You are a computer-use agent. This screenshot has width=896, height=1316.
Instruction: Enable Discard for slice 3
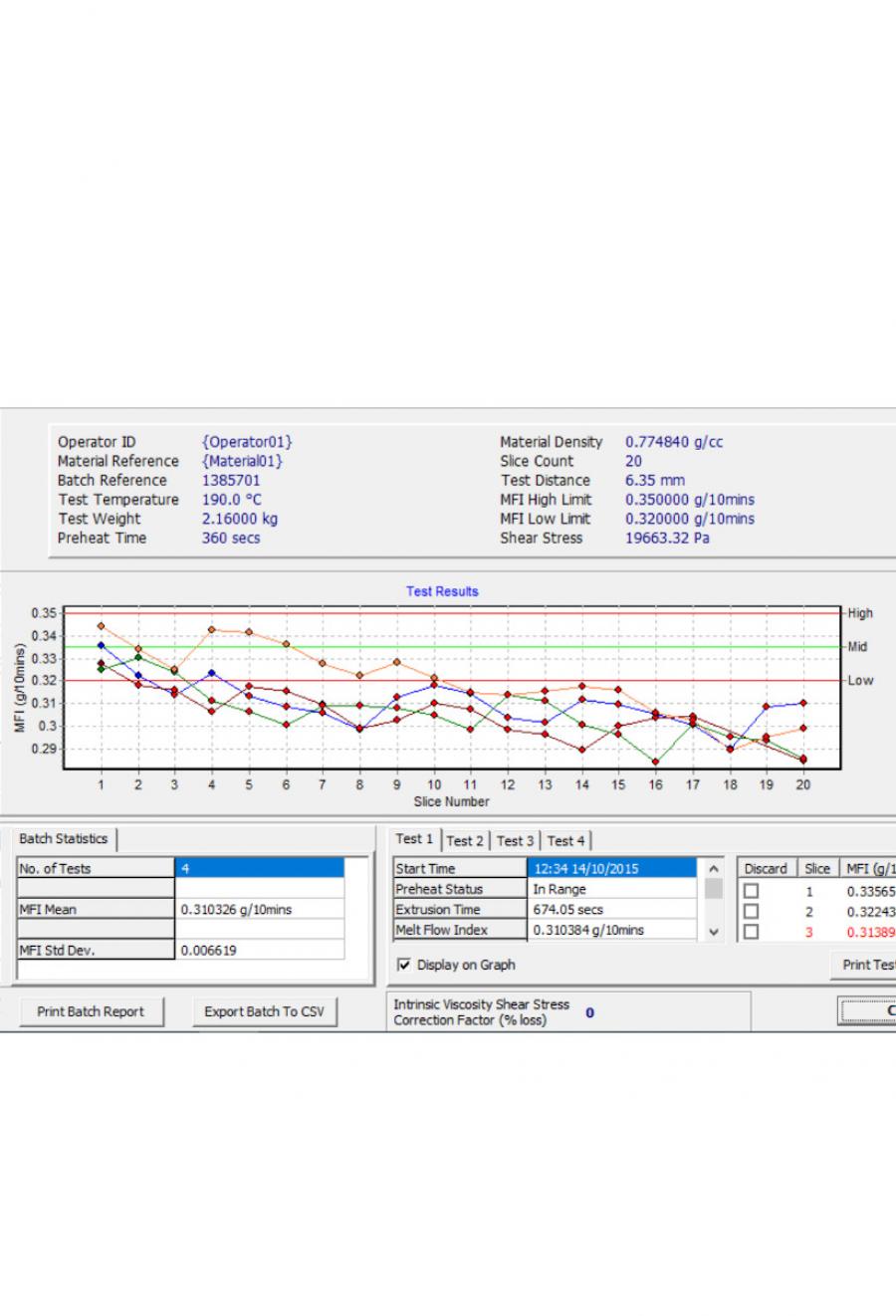click(752, 932)
